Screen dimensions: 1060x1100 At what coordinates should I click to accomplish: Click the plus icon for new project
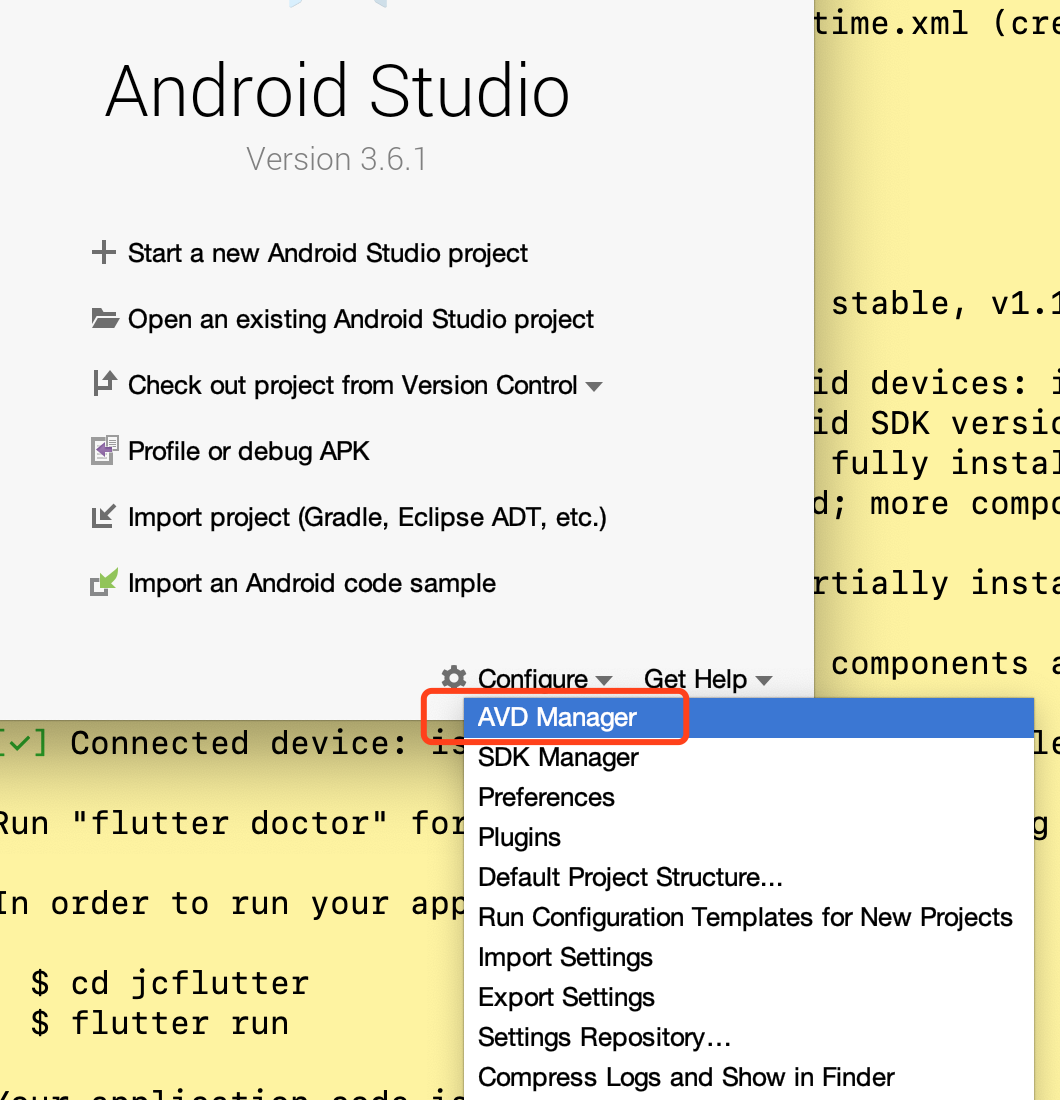click(x=104, y=253)
